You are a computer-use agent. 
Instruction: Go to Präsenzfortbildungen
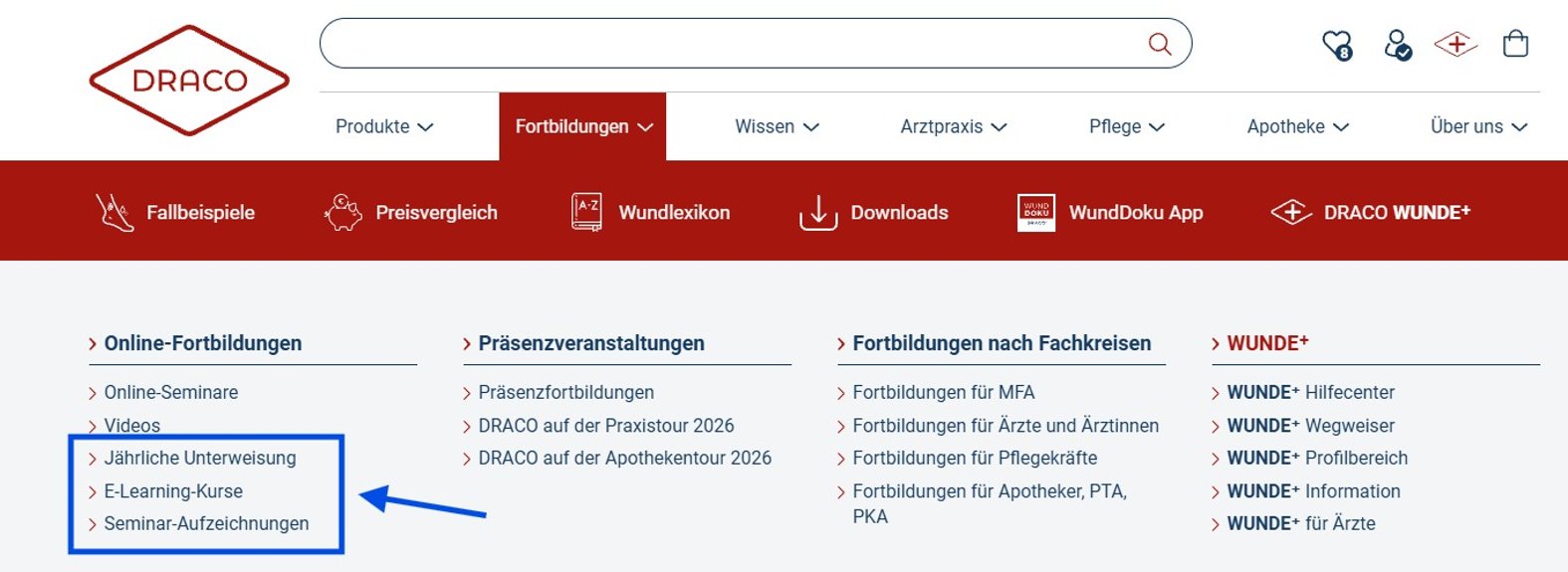pos(565,392)
